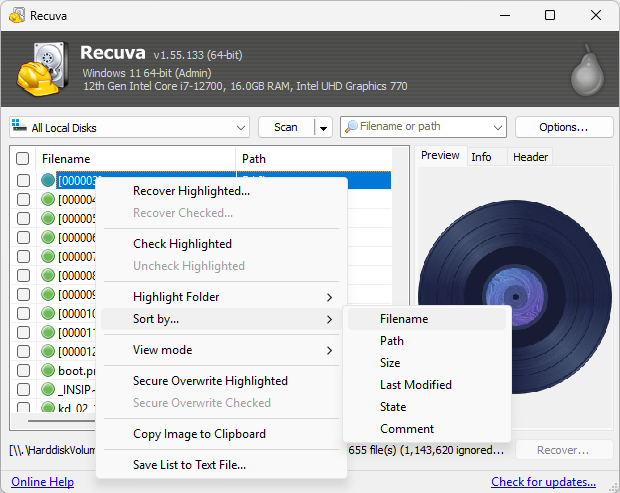The height and width of the screenshot is (493, 620).
Task: Click the Path column header
Action: click(x=314, y=159)
